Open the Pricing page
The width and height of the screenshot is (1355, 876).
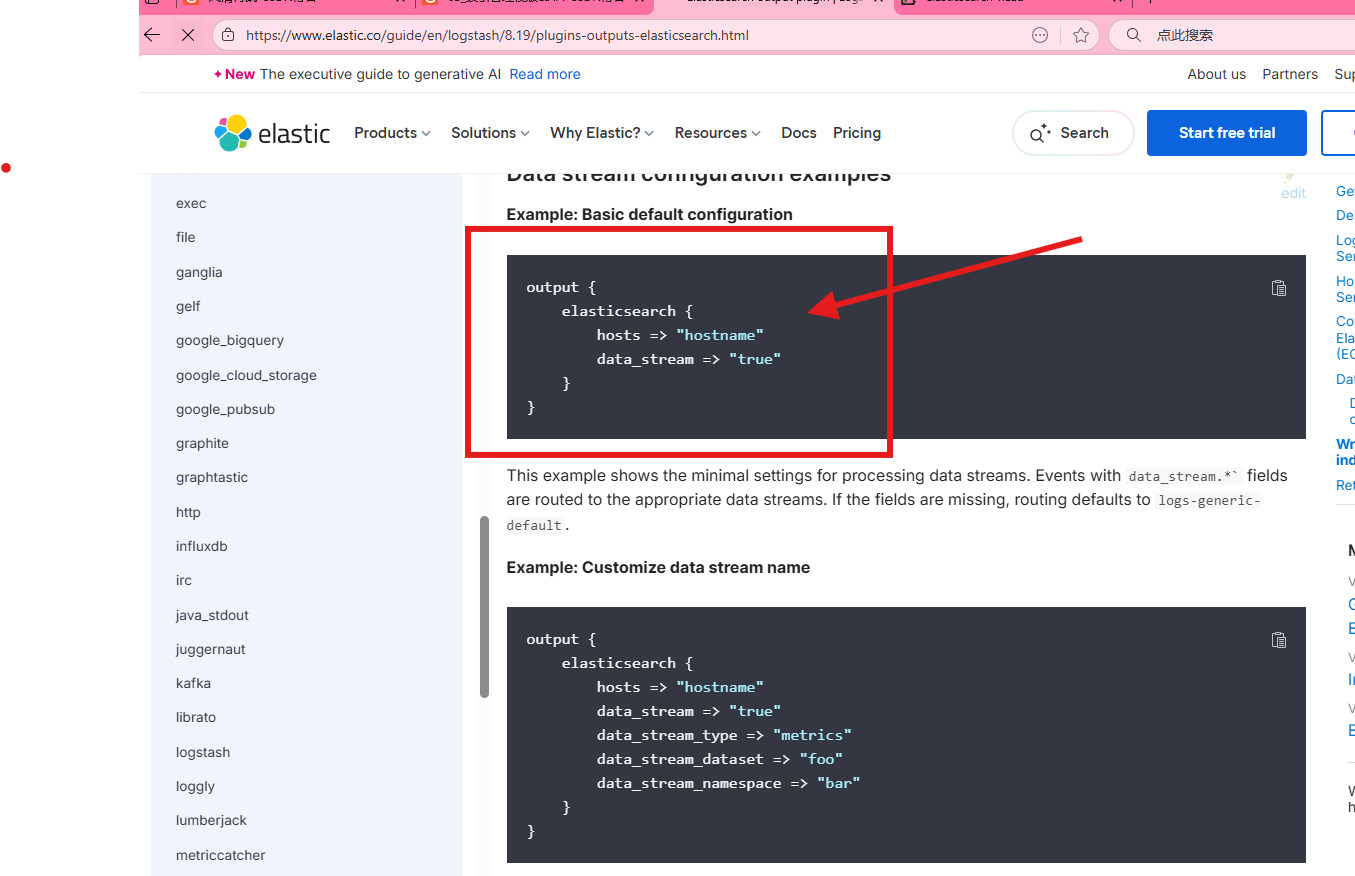point(857,133)
